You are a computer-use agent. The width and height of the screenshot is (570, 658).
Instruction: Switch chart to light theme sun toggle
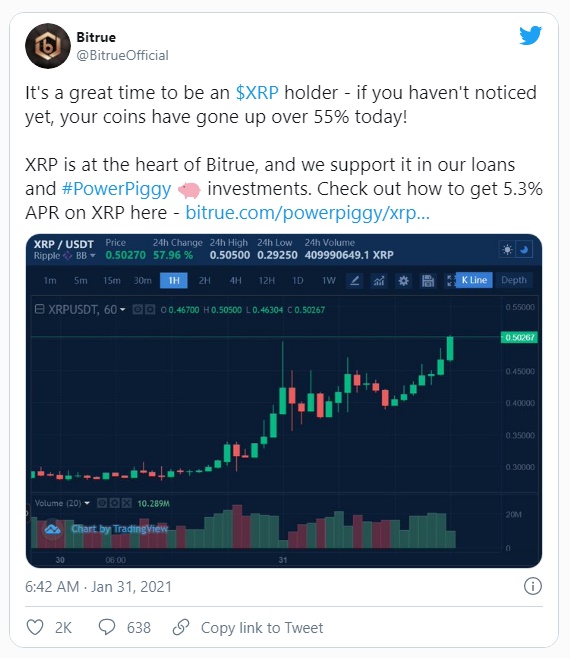tap(507, 250)
